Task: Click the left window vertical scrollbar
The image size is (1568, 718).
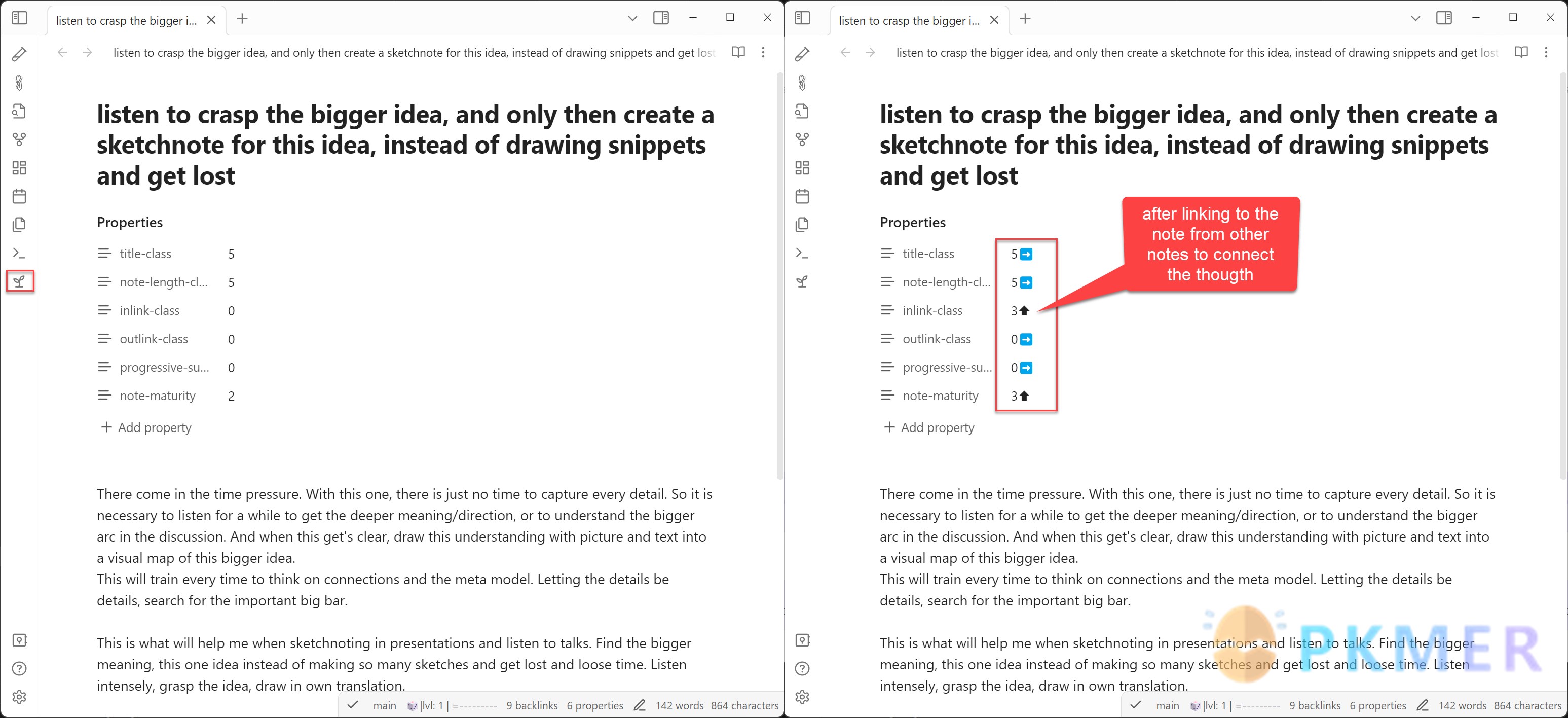Action: (780, 277)
